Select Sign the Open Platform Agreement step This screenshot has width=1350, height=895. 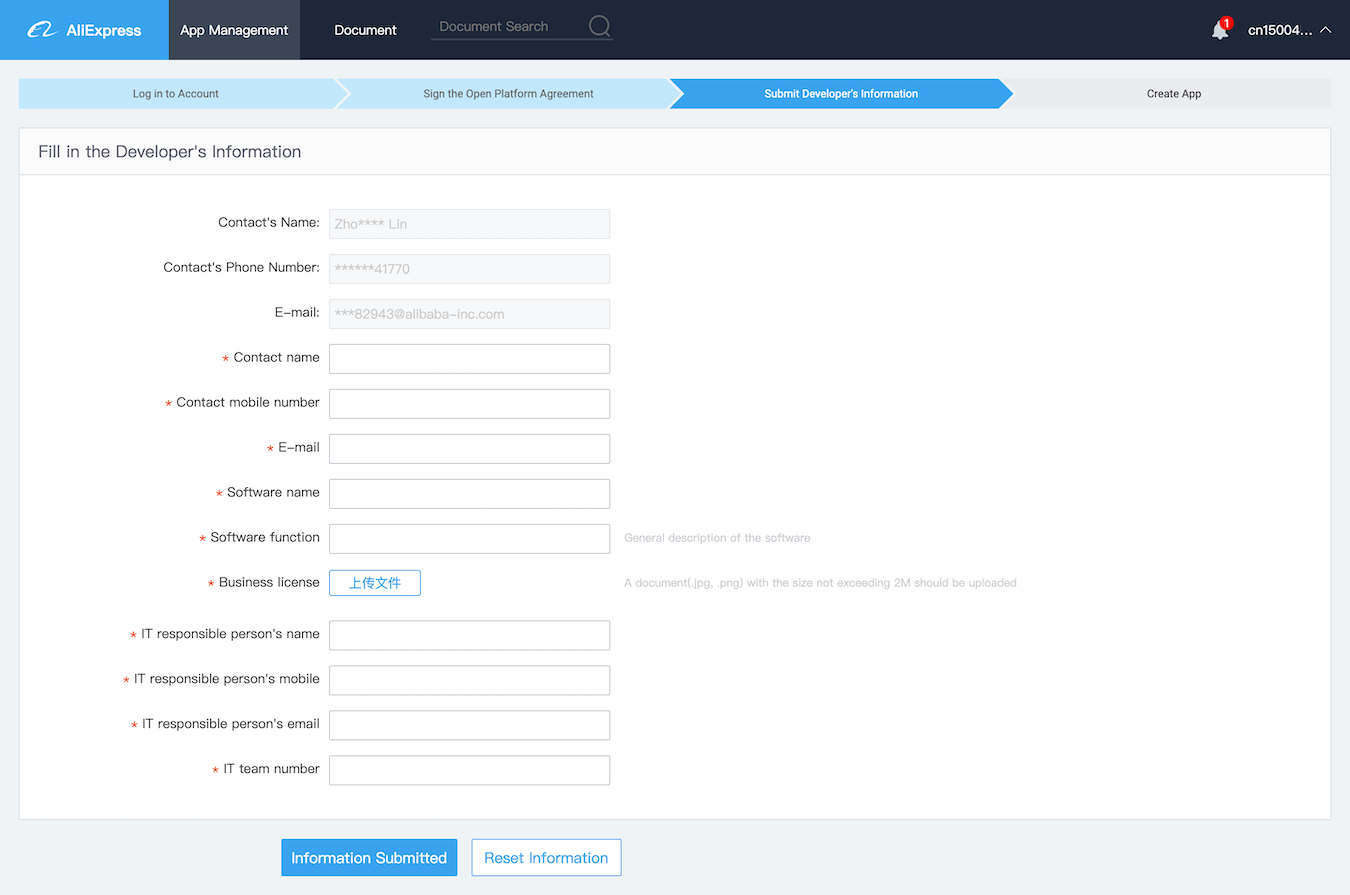[508, 94]
